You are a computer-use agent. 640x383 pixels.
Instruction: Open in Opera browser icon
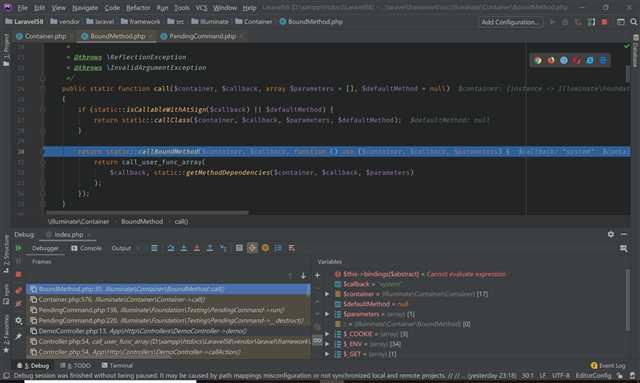(577, 60)
